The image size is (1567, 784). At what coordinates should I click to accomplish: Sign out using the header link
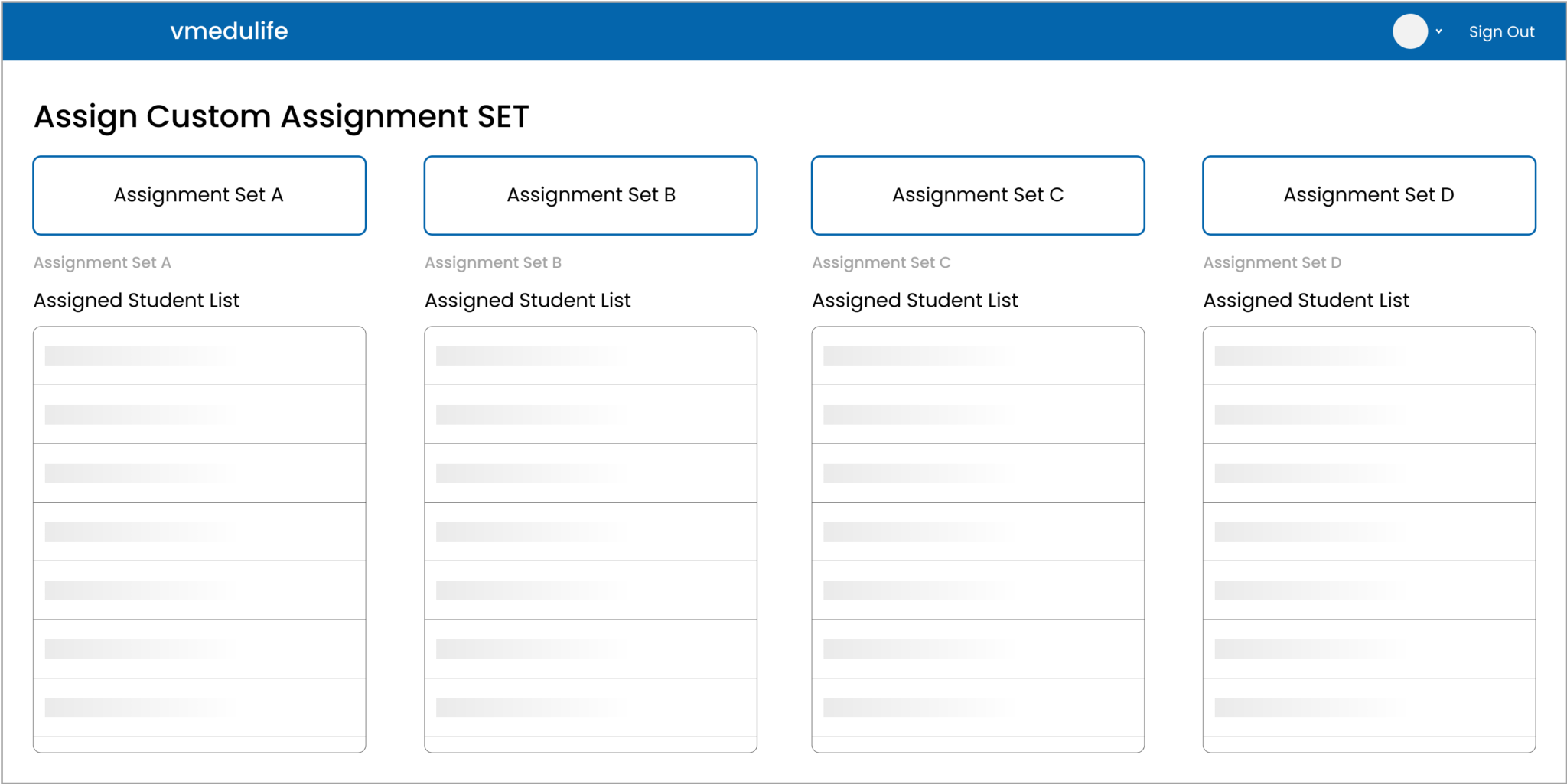click(x=1501, y=32)
